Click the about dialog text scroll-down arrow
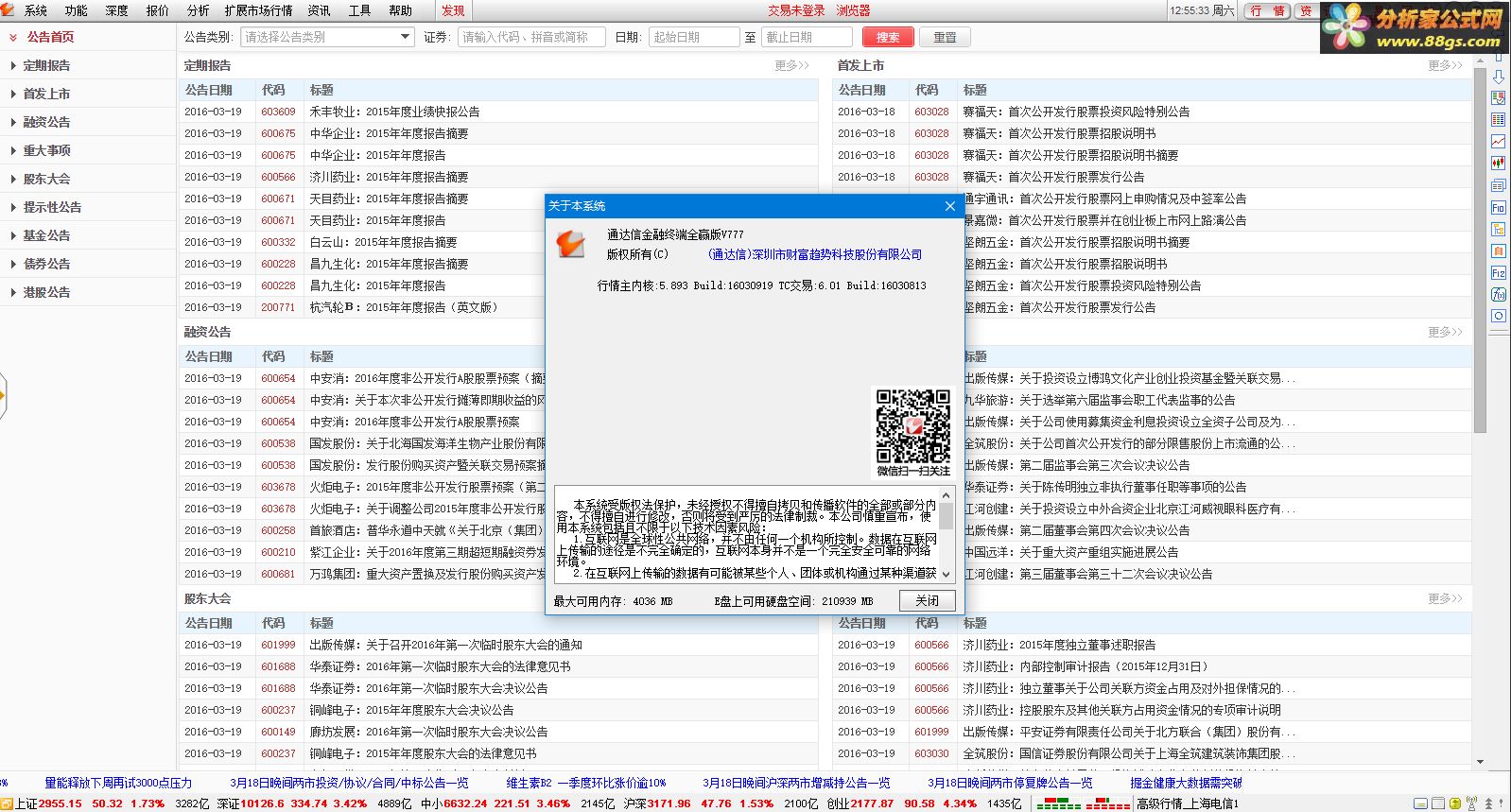Screen dimensions: 1511x812 point(946,574)
